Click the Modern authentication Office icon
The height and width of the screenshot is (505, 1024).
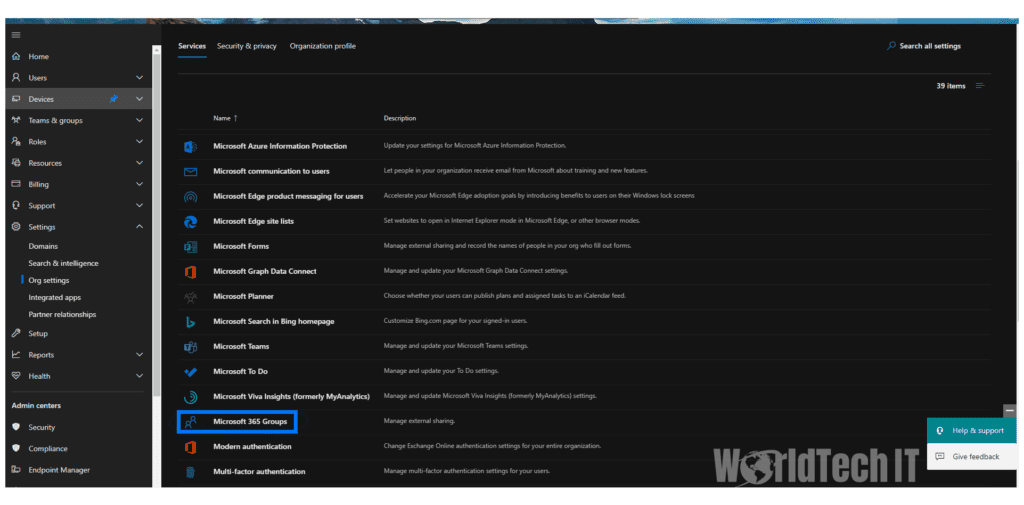(x=190, y=447)
